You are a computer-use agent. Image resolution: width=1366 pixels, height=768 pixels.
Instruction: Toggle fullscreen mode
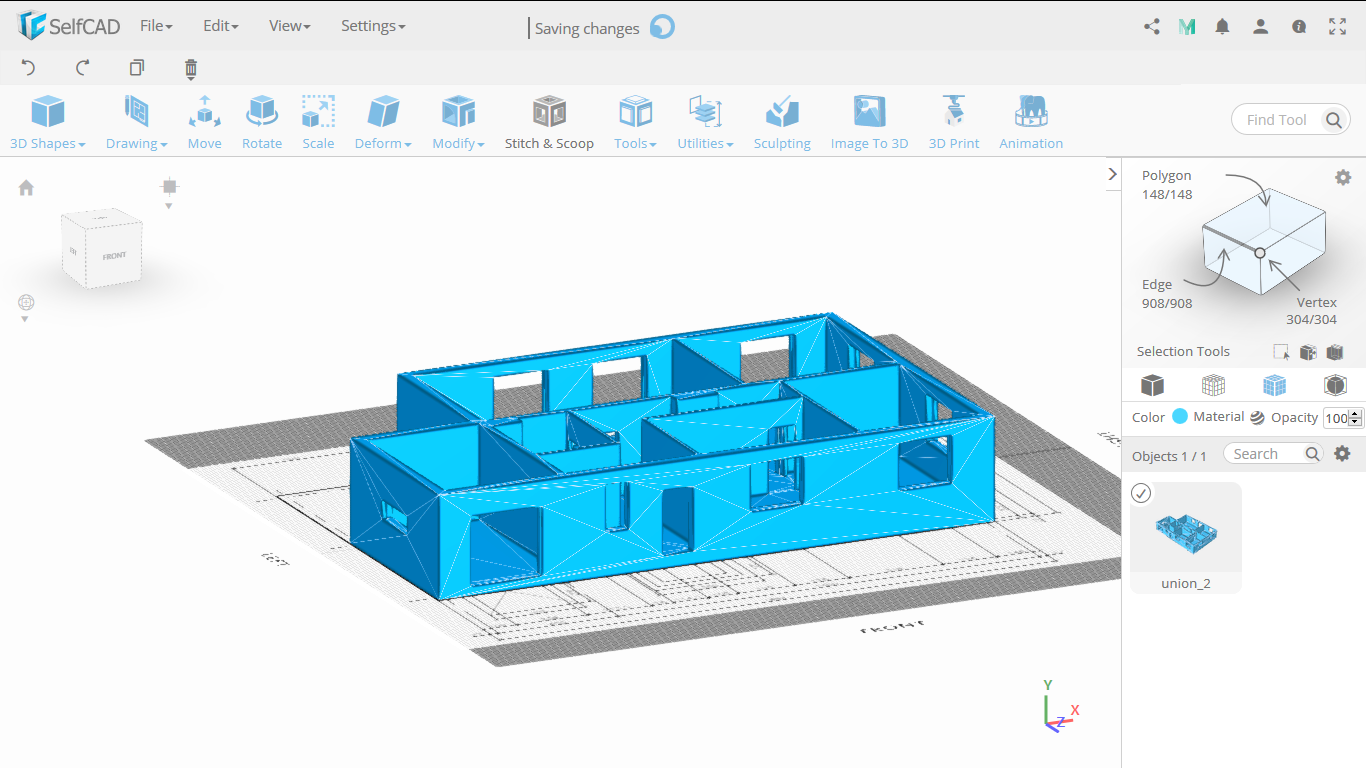(x=1337, y=27)
